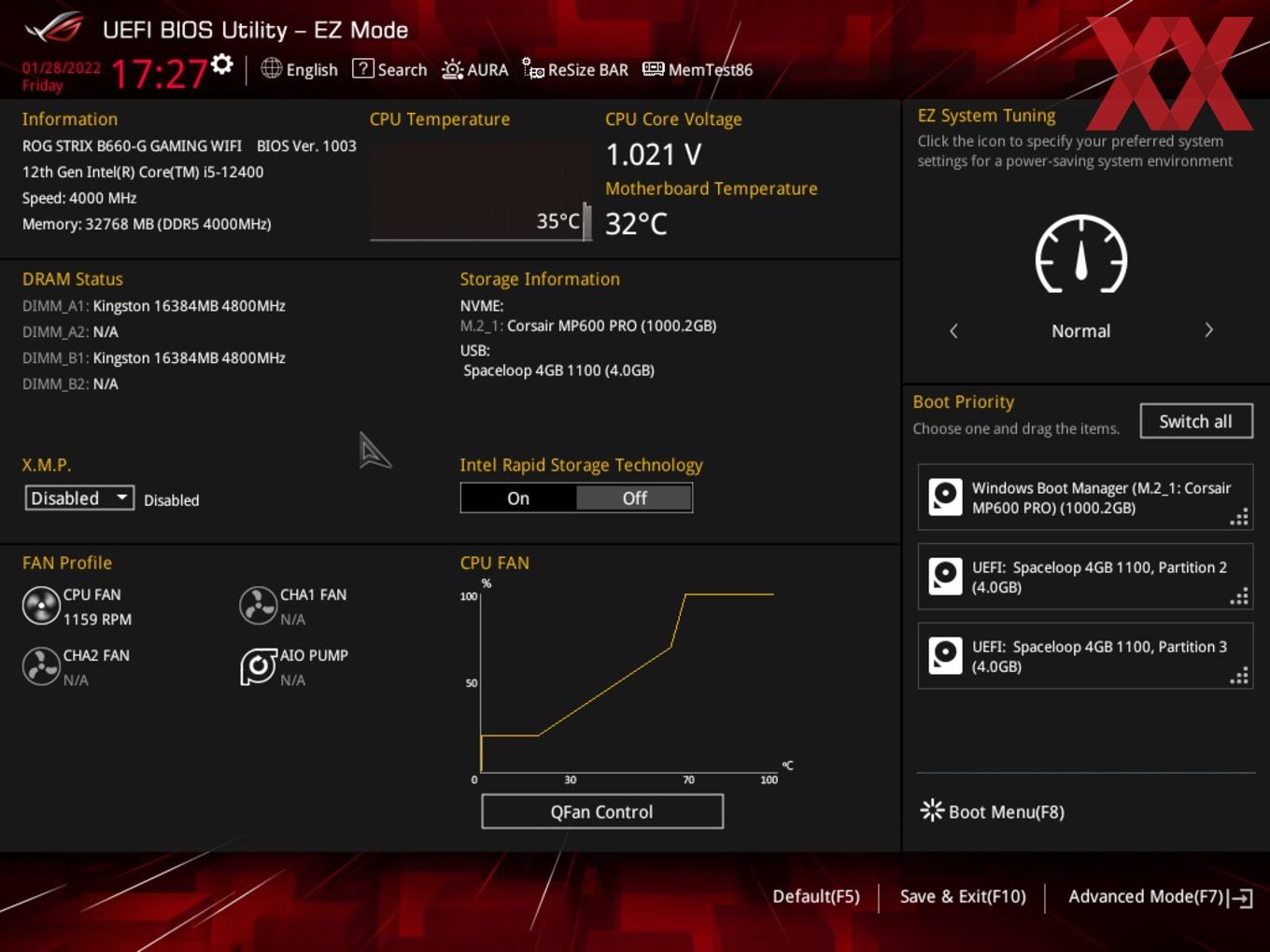Image resolution: width=1270 pixels, height=952 pixels.
Task: Click the CPU FAN fan icon
Action: (x=41, y=606)
